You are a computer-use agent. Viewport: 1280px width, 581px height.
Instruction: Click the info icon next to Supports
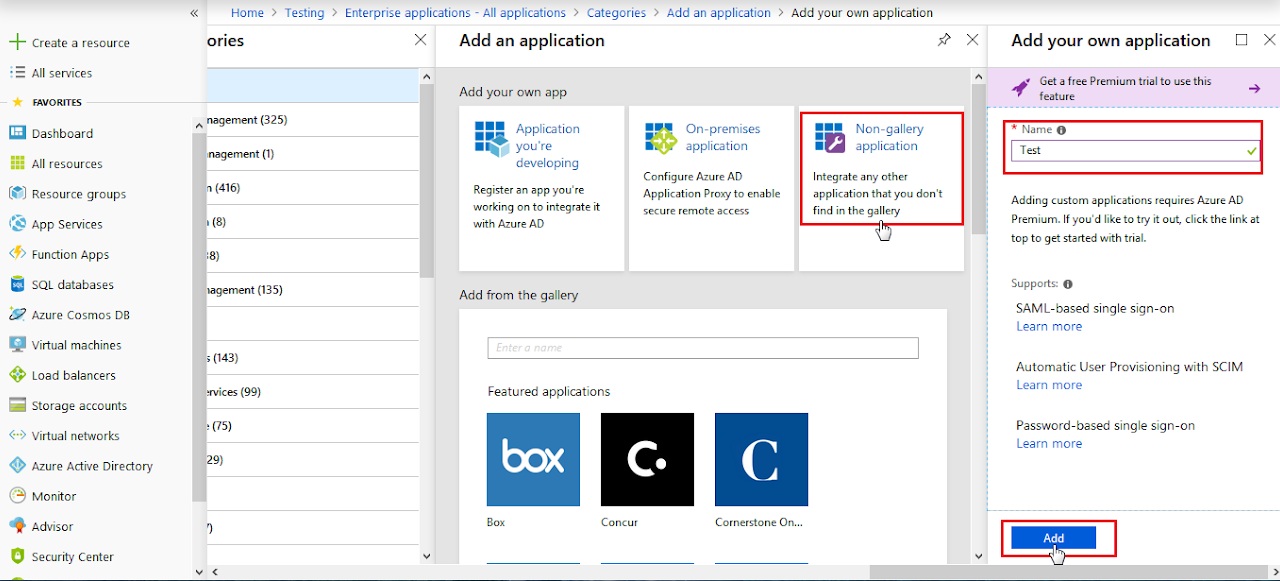tap(1068, 284)
